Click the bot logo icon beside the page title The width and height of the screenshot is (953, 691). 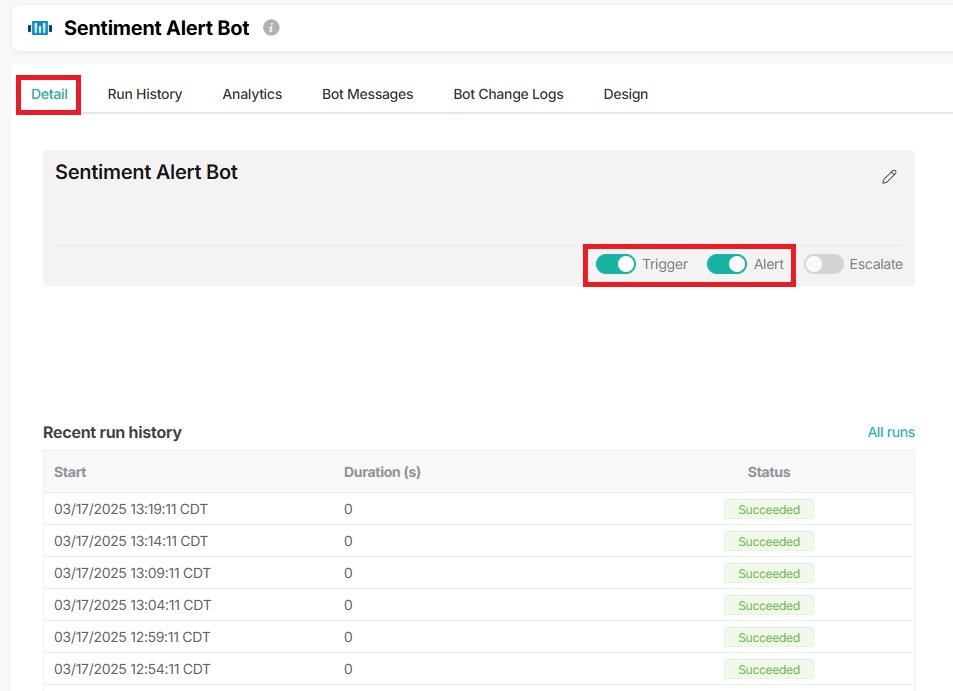[40, 28]
